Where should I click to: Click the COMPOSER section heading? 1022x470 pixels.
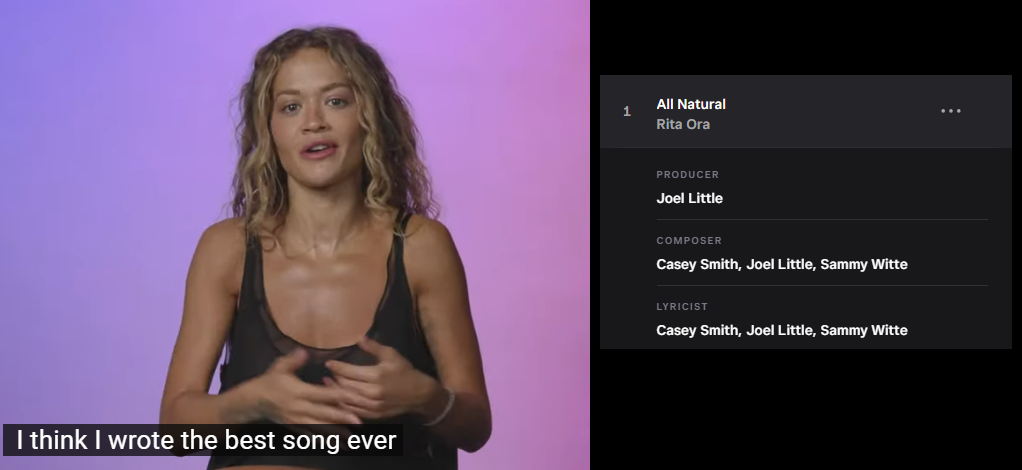pos(689,241)
